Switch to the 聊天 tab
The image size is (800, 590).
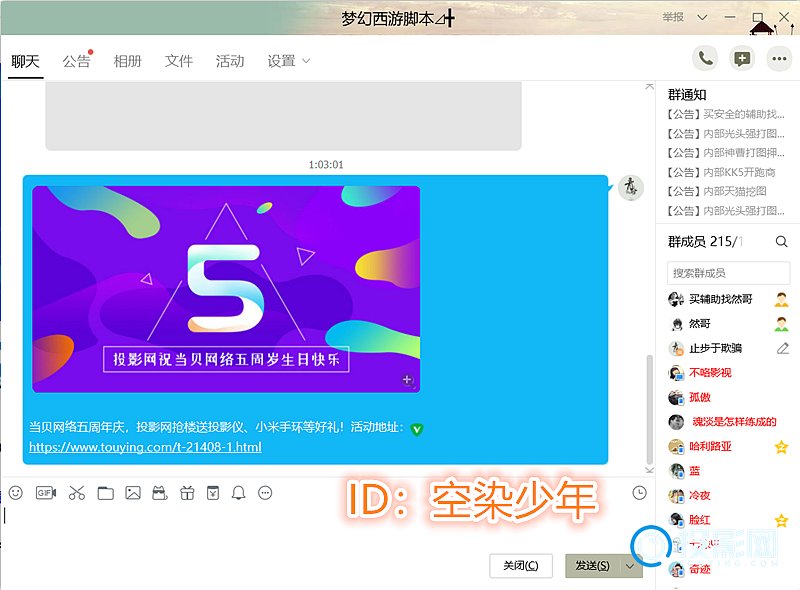click(x=25, y=62)
